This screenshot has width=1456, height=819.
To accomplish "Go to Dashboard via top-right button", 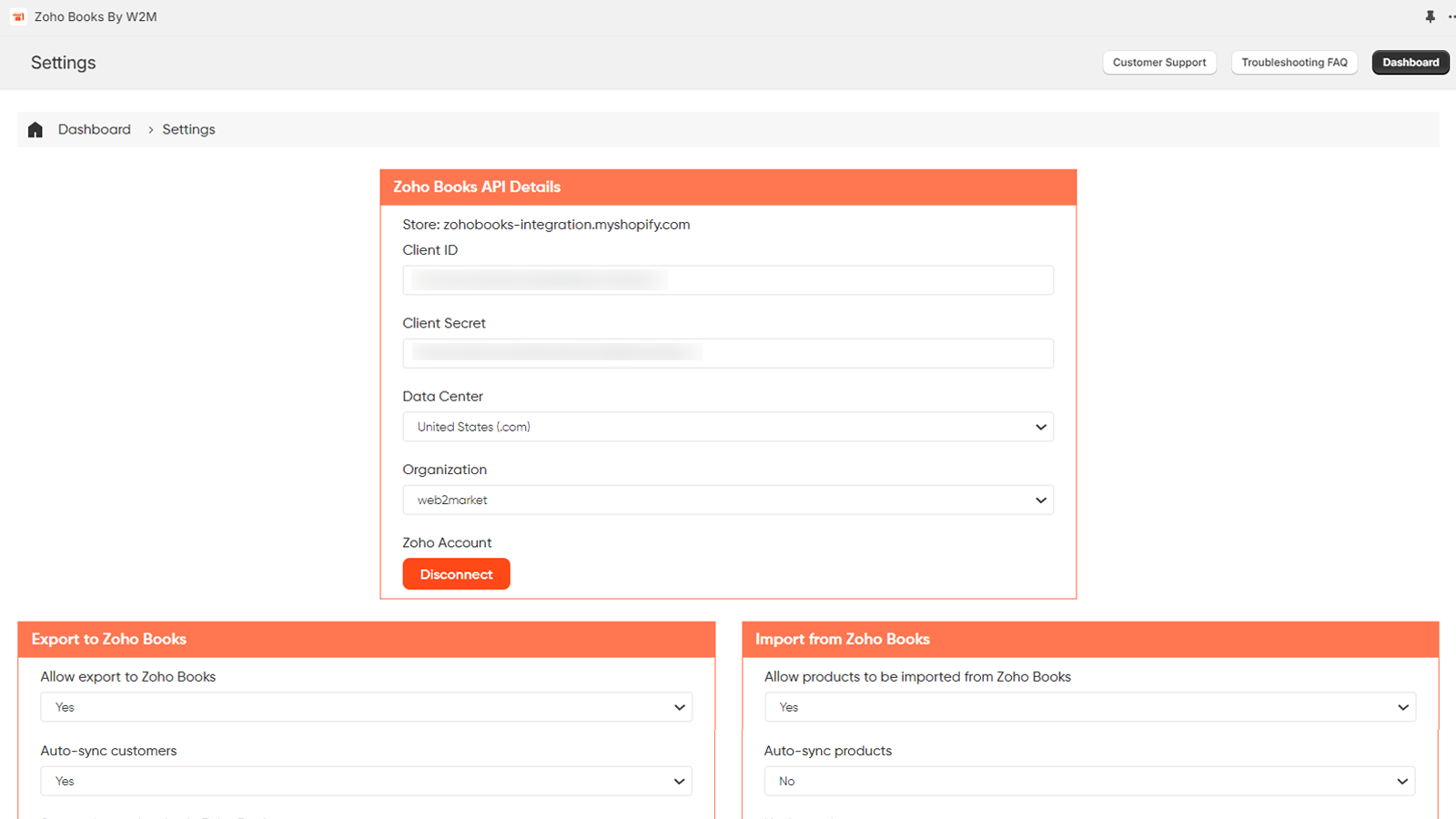I will pyautogui.click(x=1410, y=63).
